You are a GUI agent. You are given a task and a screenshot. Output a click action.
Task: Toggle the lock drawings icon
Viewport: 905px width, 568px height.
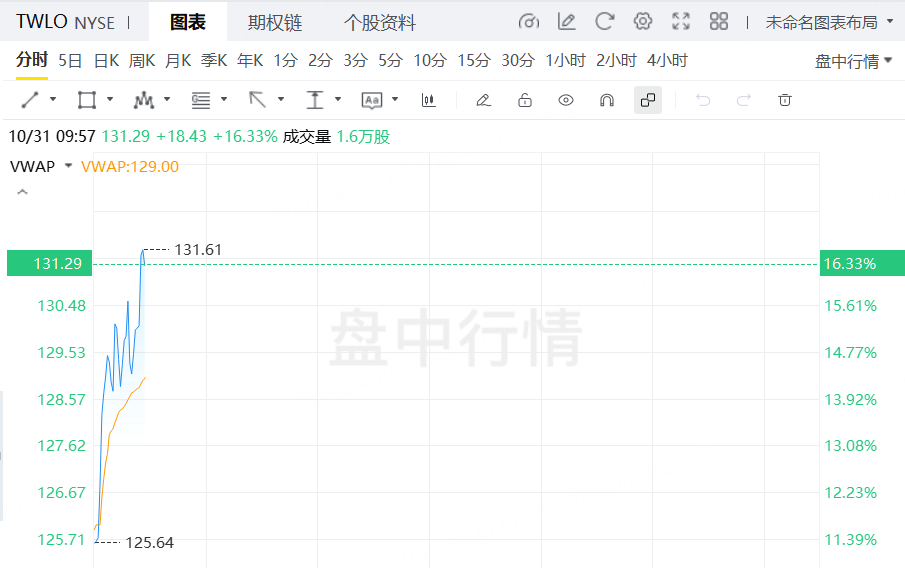click(x=525, y=100)
